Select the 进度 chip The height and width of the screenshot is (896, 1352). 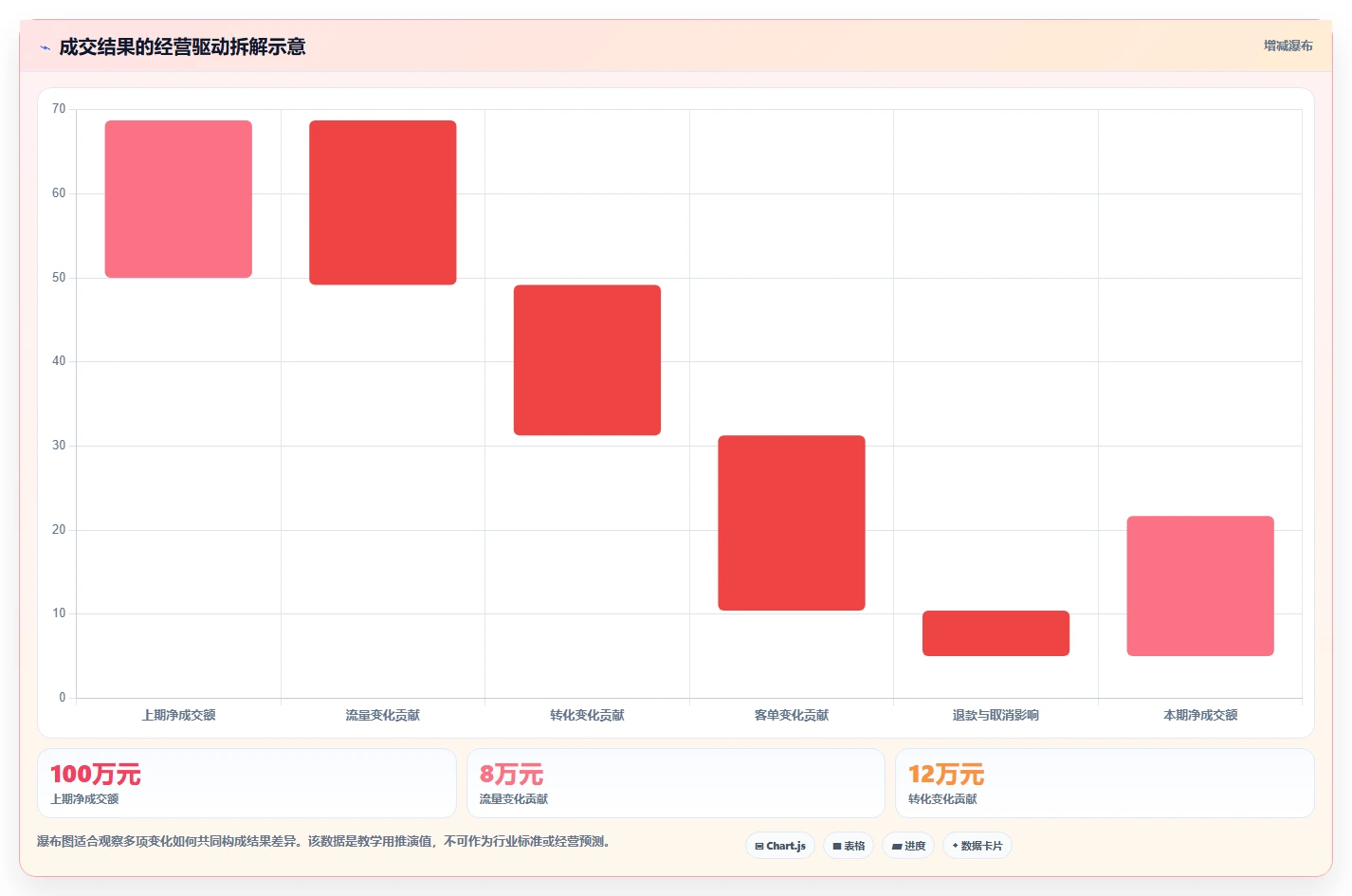(x=908, y=846)
